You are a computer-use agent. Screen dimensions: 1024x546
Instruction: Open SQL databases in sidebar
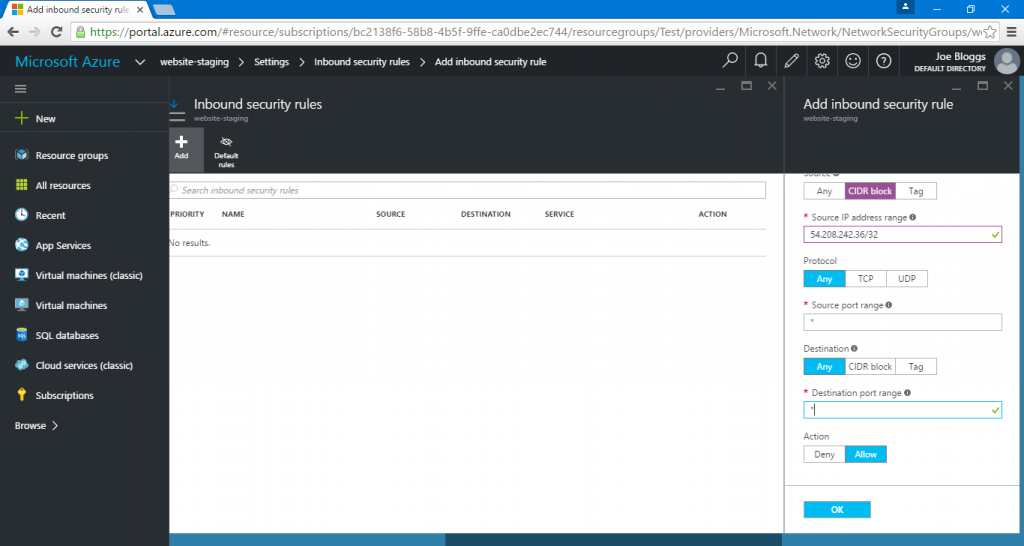coord(67,336)
